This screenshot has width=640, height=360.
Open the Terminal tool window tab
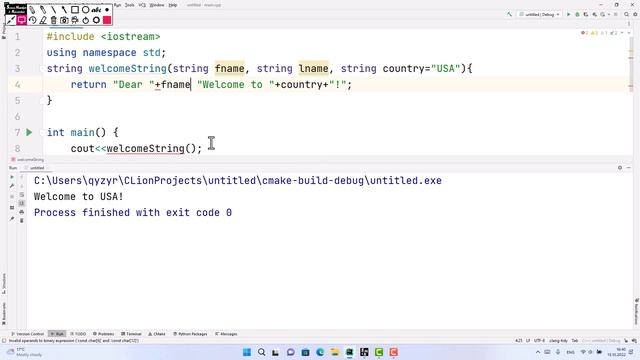click(131, 334)
